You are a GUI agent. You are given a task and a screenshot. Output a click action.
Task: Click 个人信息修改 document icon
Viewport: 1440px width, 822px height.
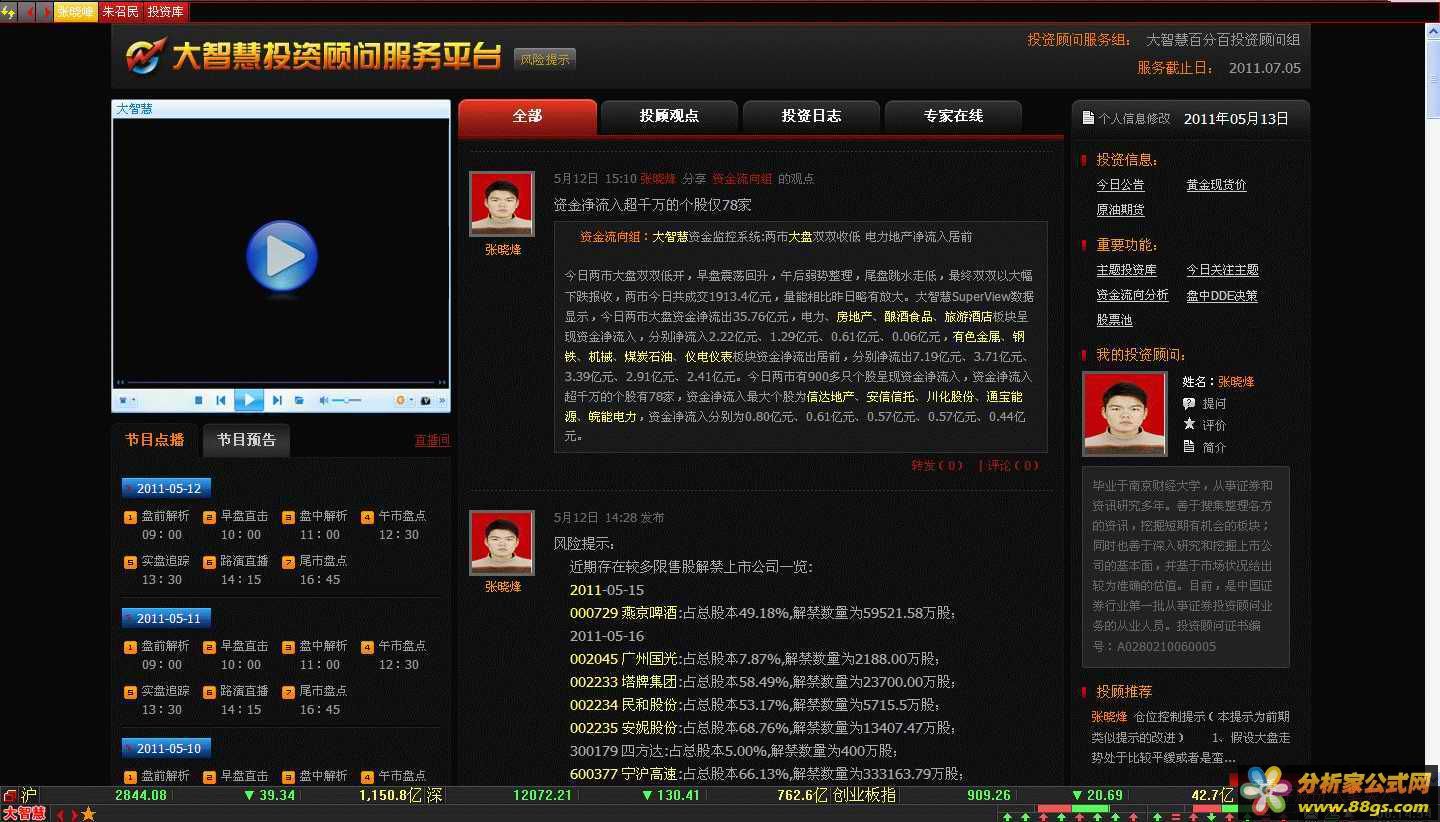(x=1089, y=118)
